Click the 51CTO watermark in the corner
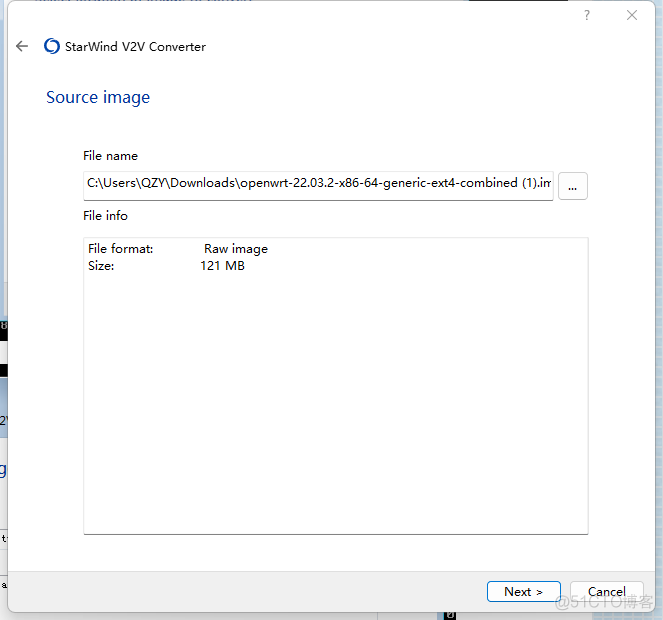The height and width of the screenshot is (620, 663). click(x=605, y=602)
